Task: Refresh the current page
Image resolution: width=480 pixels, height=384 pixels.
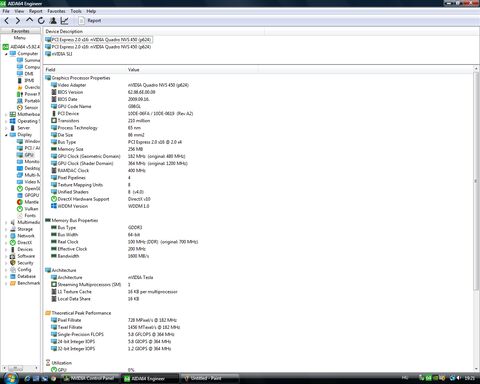Action: pyautogui.click(x=41, y=21)
